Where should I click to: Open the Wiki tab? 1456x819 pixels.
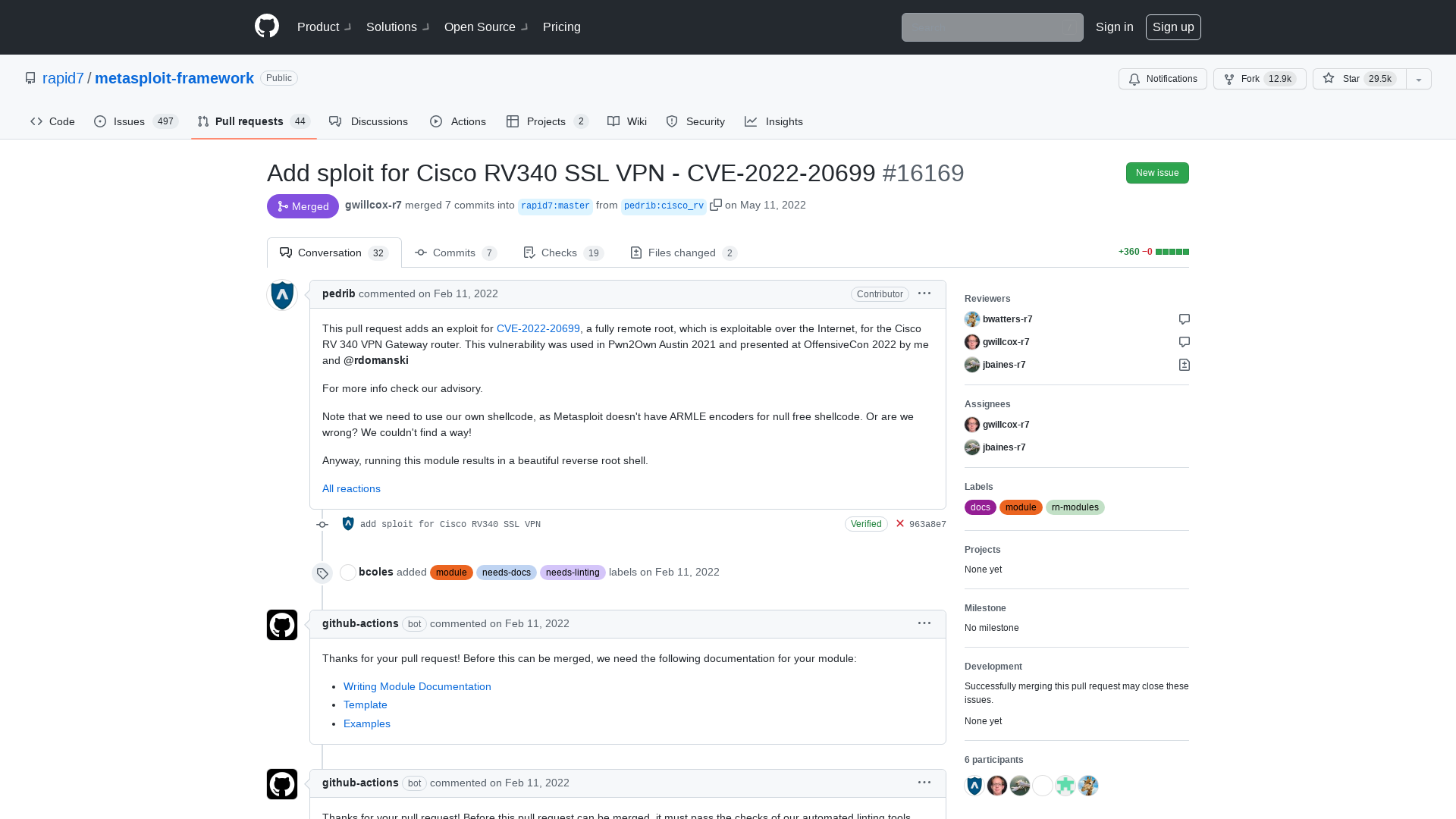627,121
